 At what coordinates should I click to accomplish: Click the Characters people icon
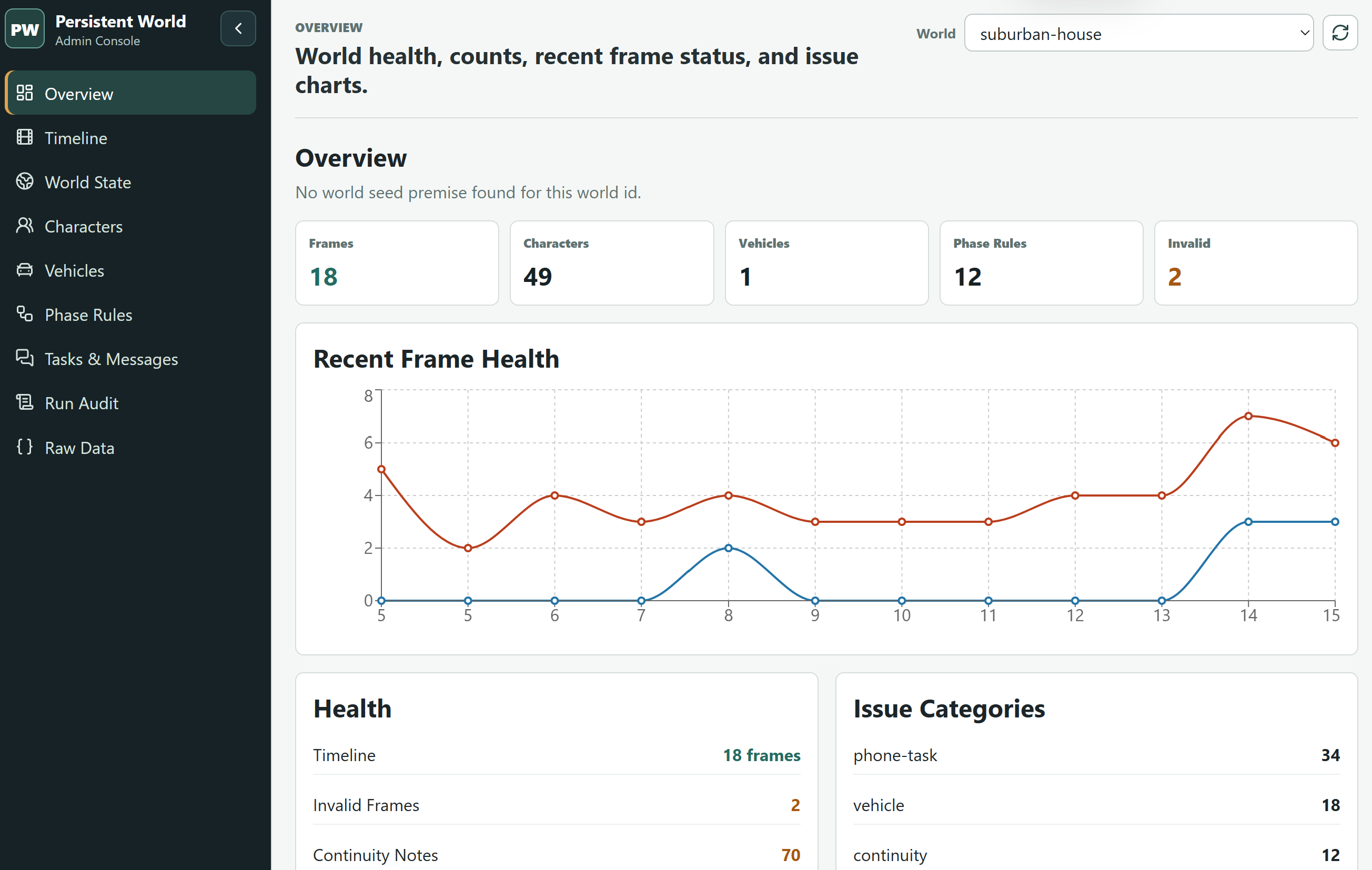25,226
